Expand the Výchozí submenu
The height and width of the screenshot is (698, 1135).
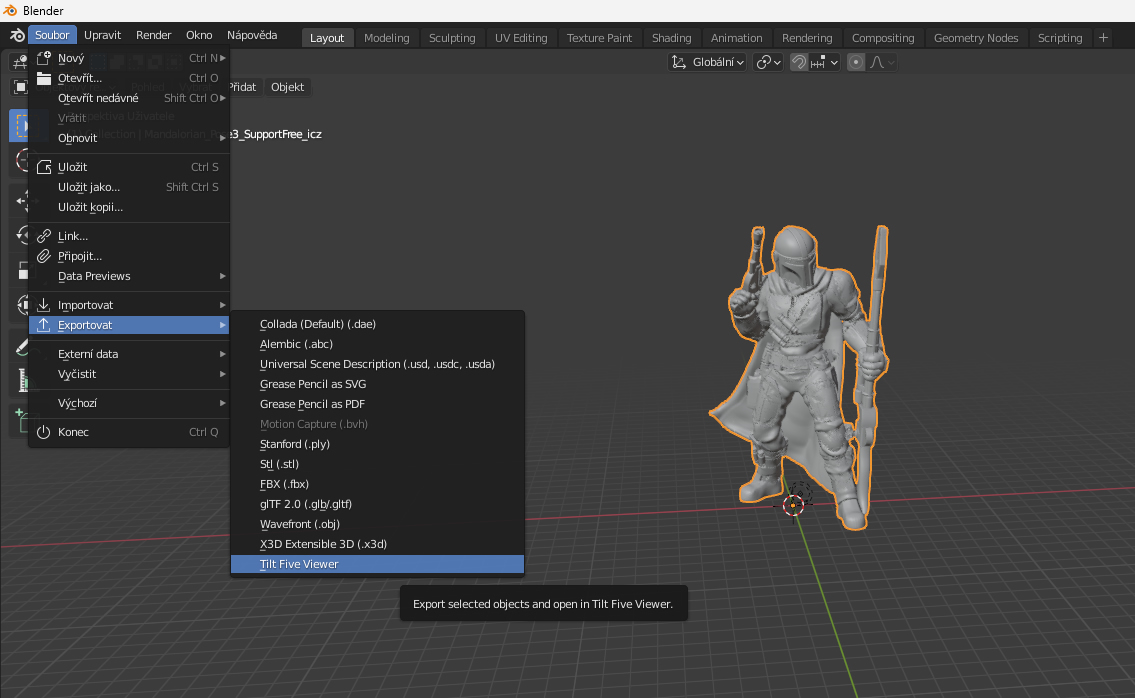point(129,403)
